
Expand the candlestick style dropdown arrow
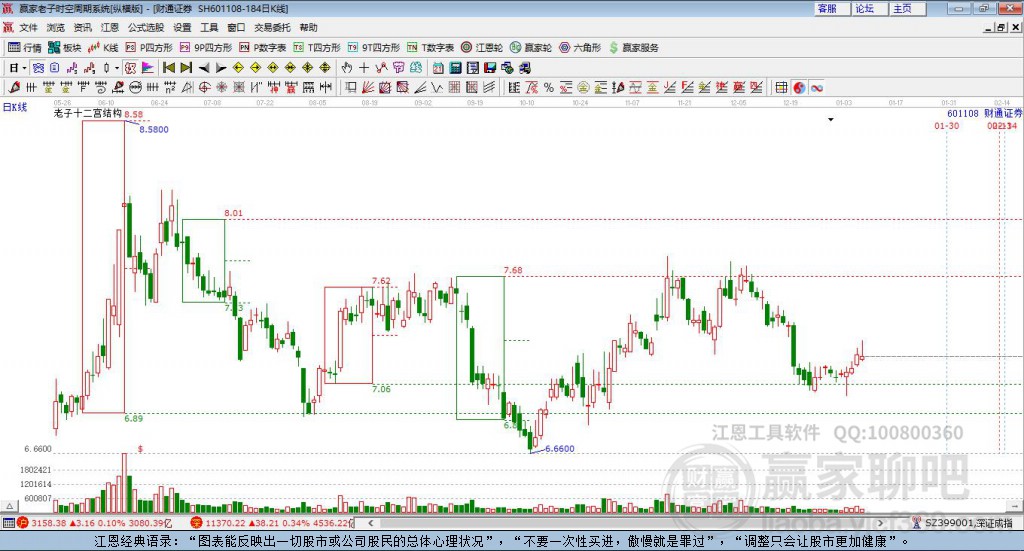pyautogui.click(x=117, y=68)
